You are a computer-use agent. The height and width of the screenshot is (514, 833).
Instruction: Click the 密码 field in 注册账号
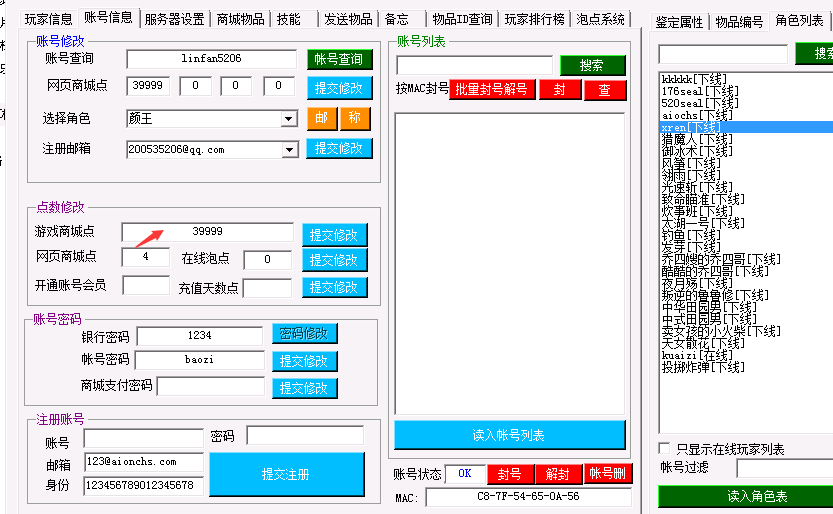pos(305,435)
